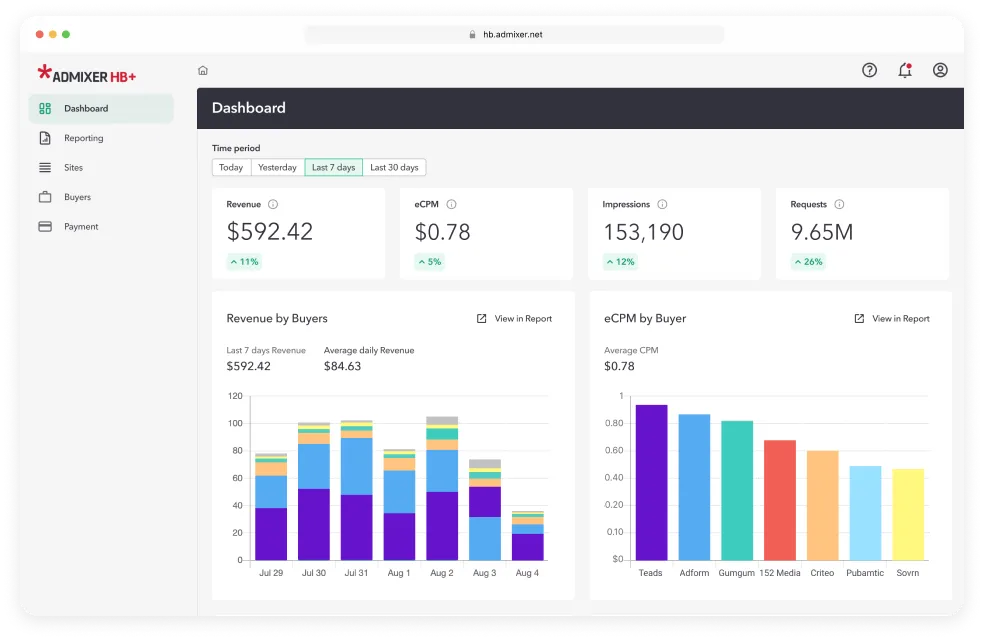This screenshot has width=984, height=640.
Task: Select the Last 7 days period
Action: click(333, 168)
